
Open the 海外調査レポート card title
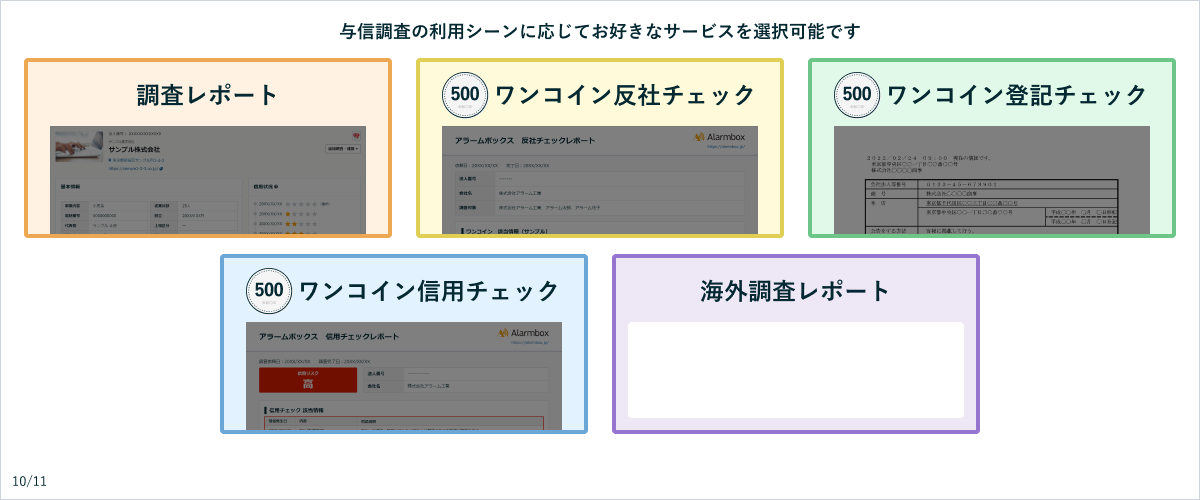[x=796, y=291]
